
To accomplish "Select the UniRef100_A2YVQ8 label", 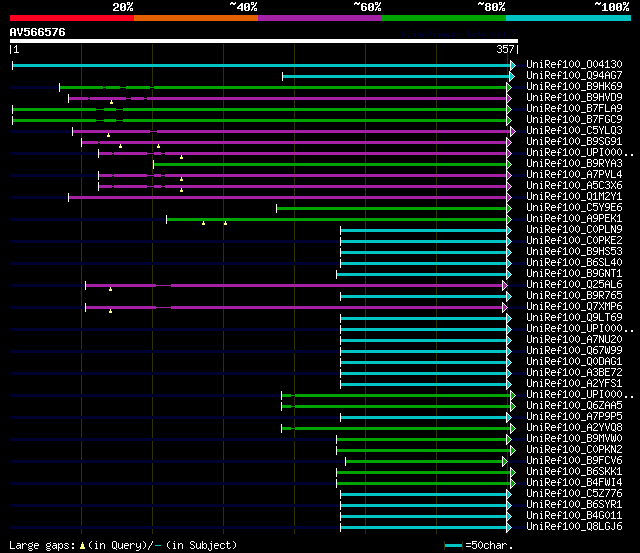I will click(x=574, y=428).
